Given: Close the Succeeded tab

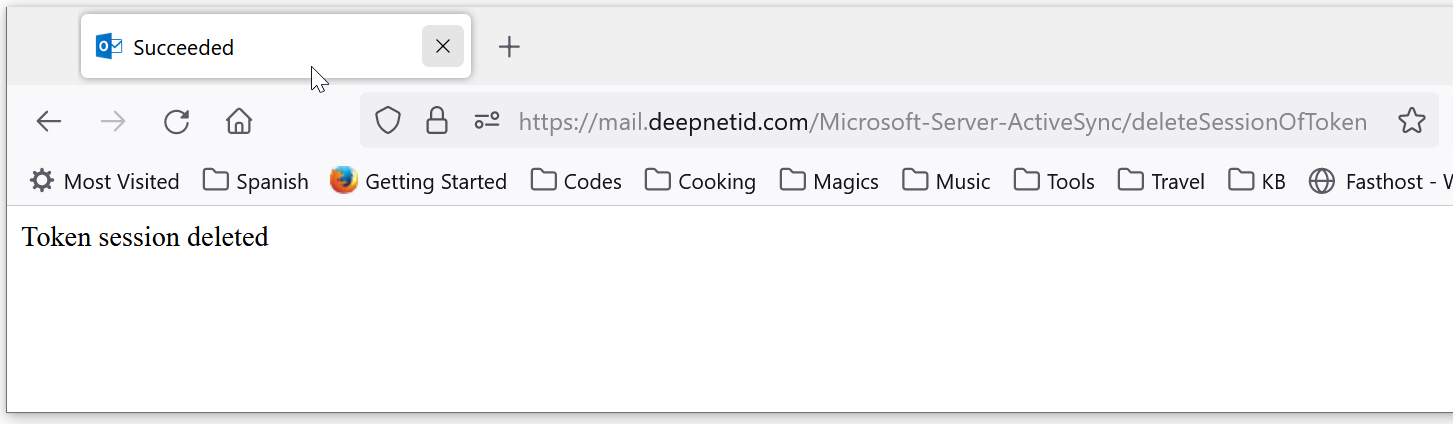Looking at the screenshot, I should click(x=443, y=47).
